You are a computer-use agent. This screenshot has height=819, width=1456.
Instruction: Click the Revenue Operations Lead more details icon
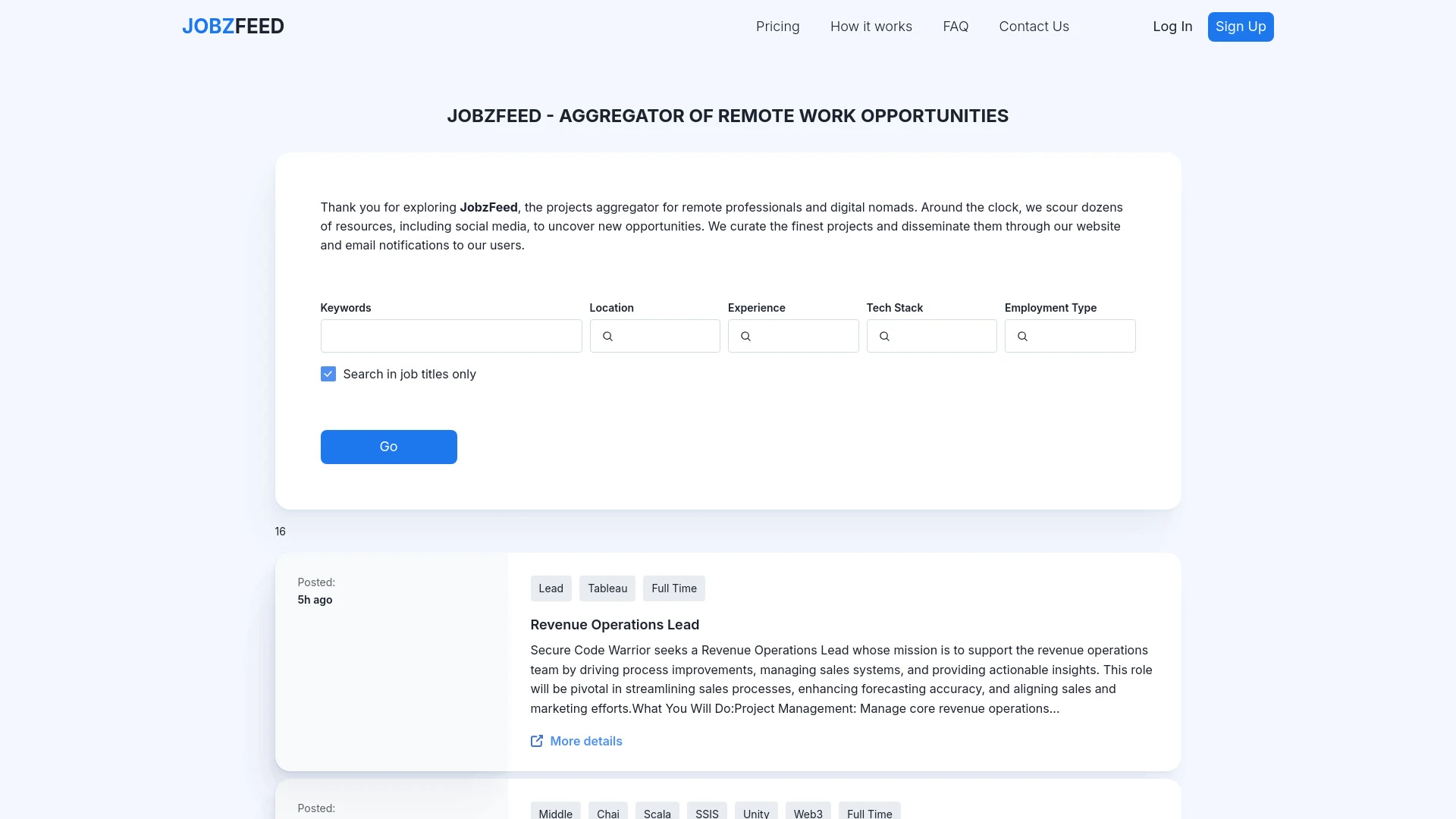(x=536, y=740)
